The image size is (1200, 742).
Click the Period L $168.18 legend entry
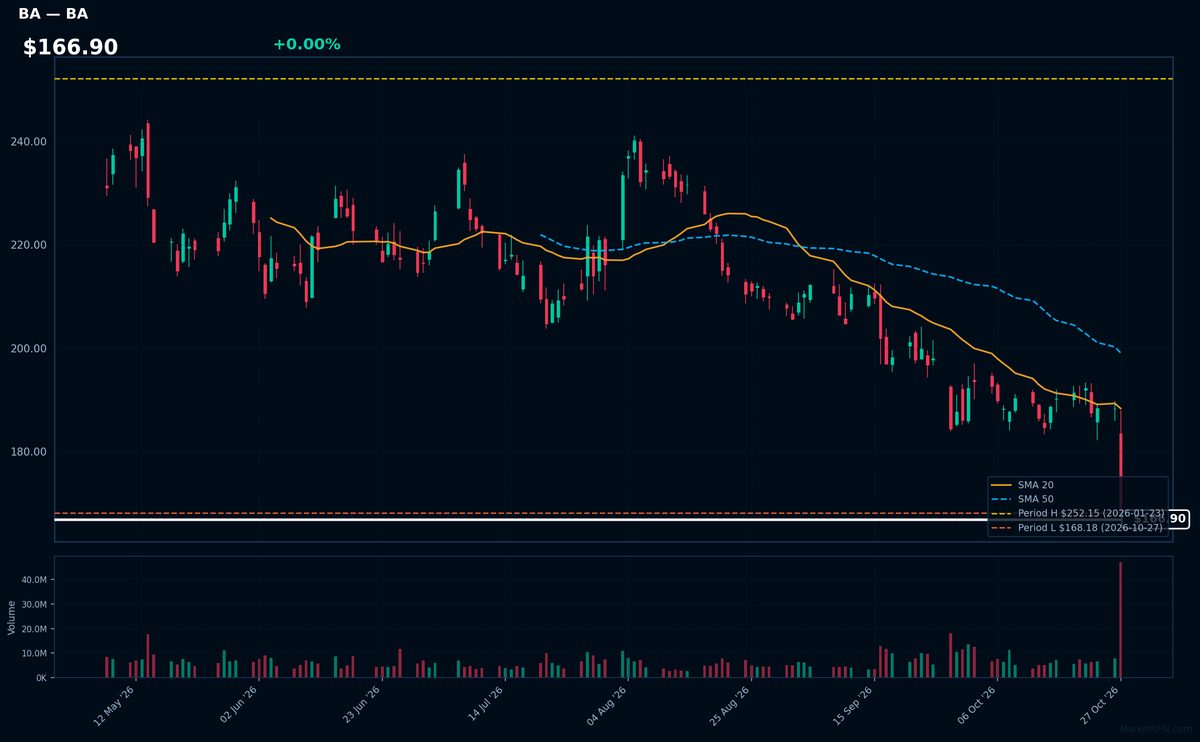coord(1078,527)
